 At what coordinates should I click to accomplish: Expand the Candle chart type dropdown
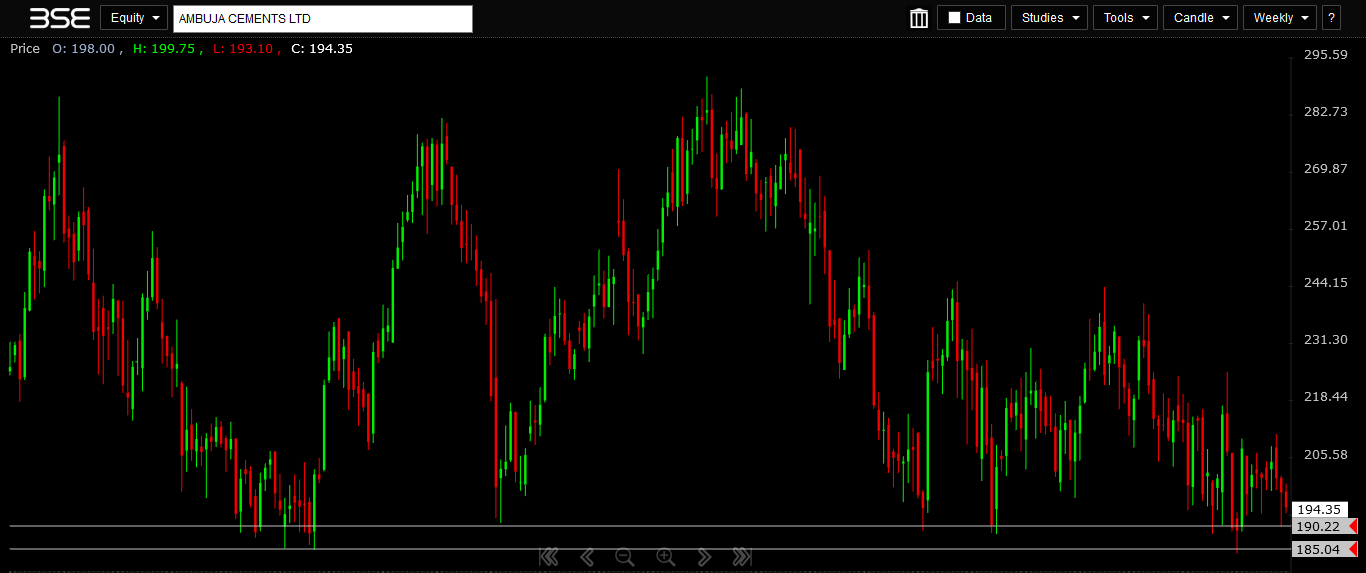tap(1200, 18)
